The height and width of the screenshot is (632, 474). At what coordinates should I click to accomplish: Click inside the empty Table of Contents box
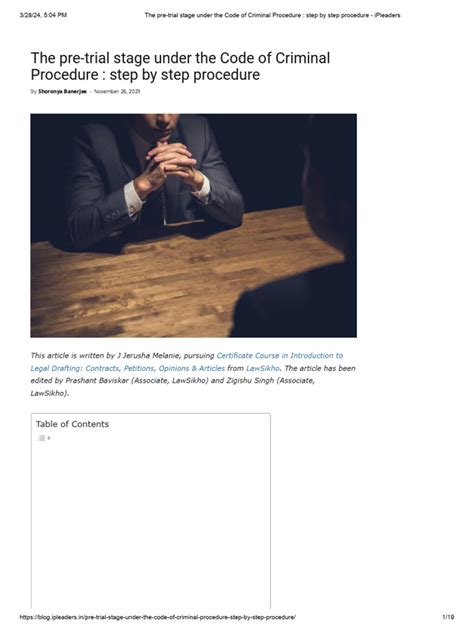click(x=151, y=524)
